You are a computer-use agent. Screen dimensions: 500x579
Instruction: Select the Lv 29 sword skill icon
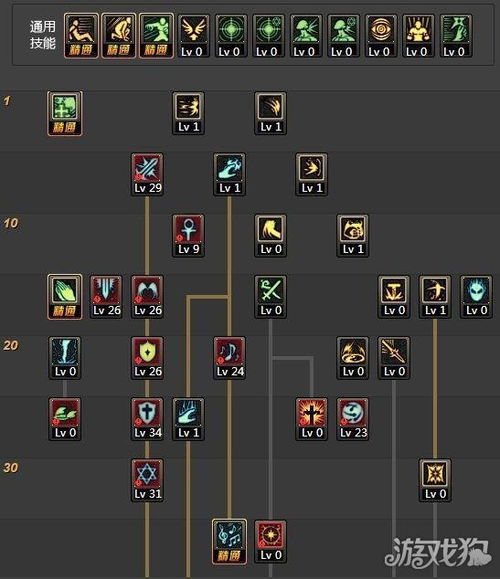point(147,174)
